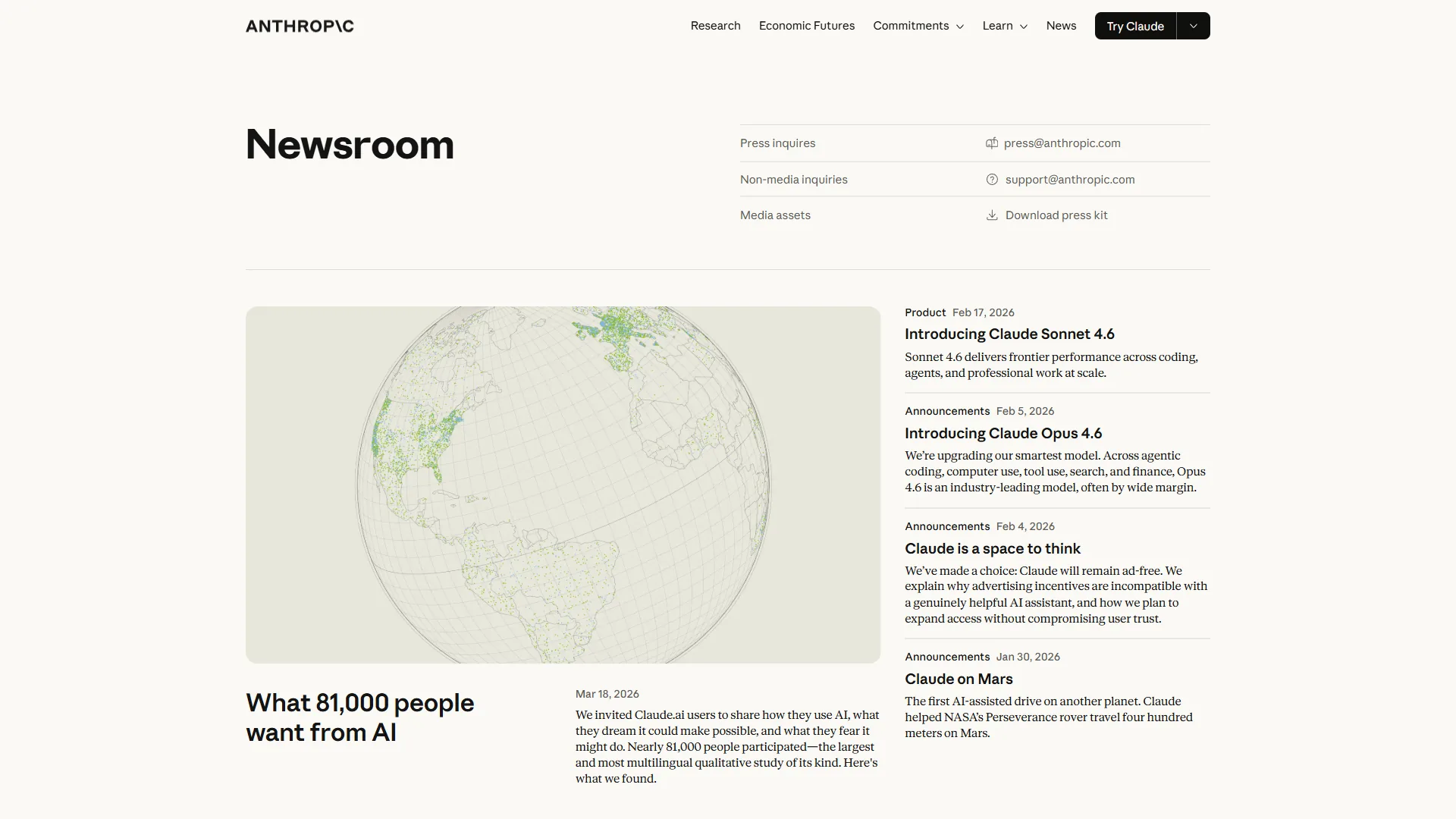Click the megaphone icon beside press email

[992, 143]
